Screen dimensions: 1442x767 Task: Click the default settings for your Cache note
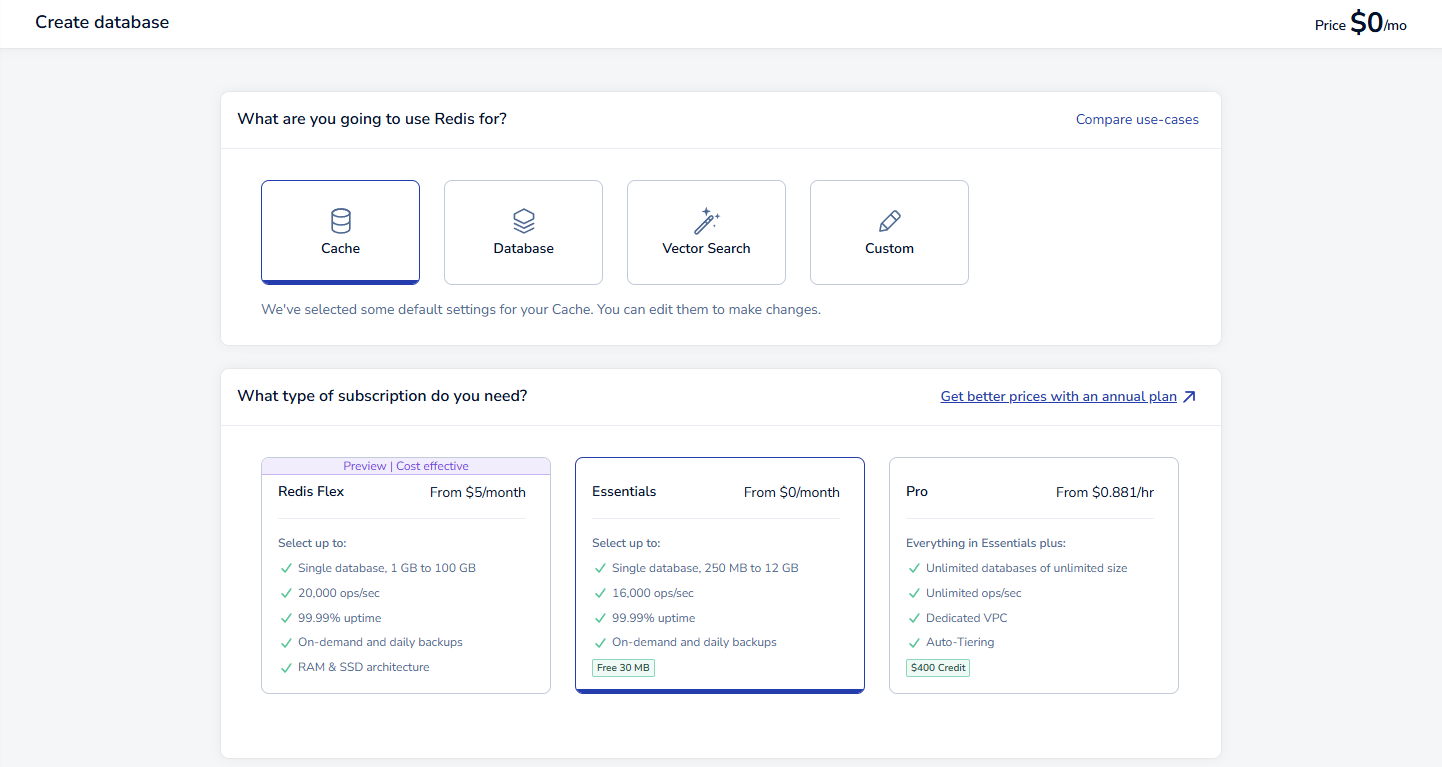[541, 310]
